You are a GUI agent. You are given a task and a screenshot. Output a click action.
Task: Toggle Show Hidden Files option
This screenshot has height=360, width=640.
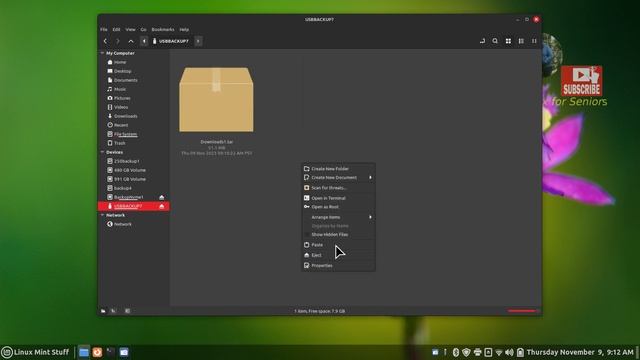coord(338,235)
